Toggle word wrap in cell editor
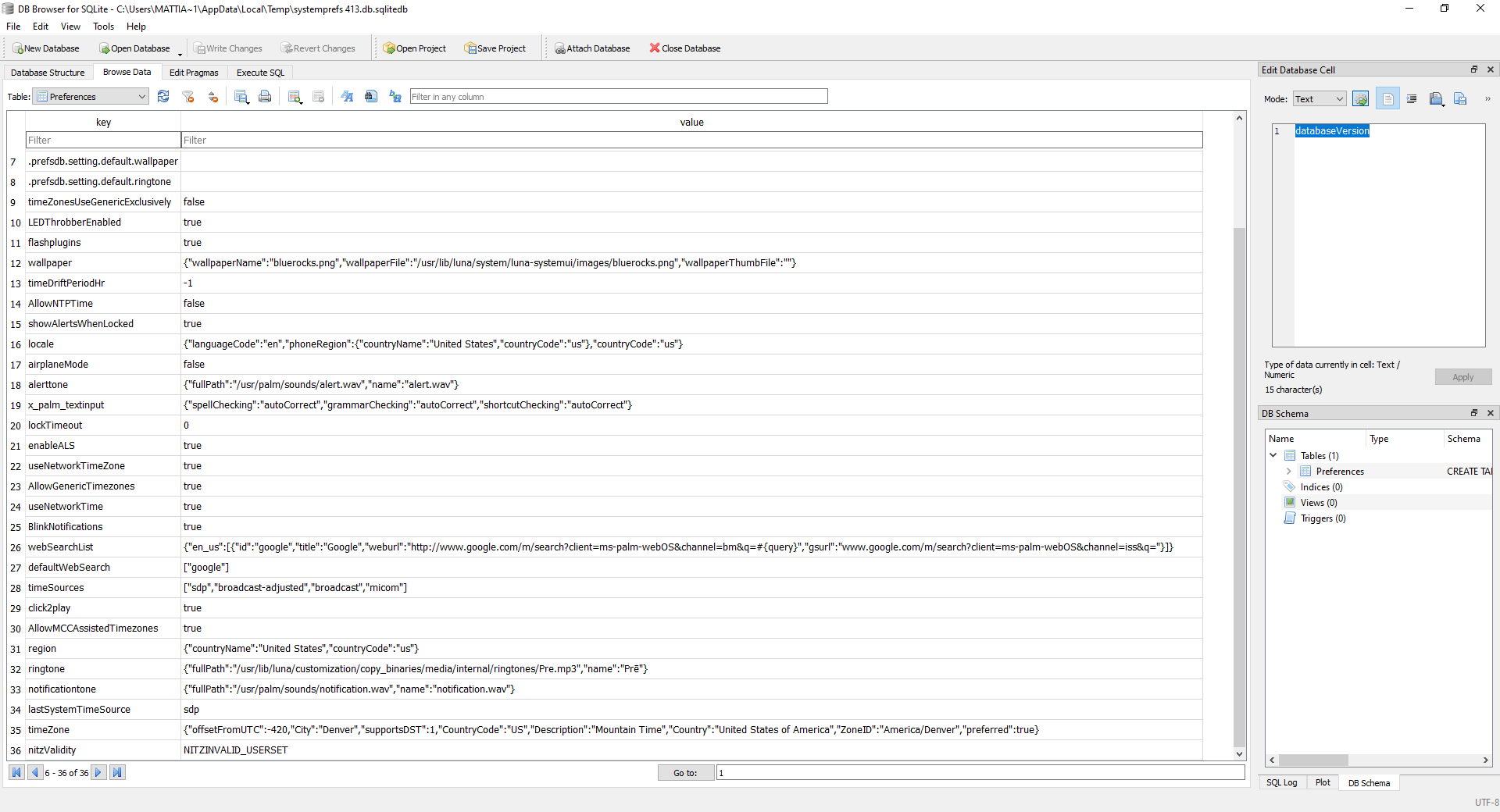The image size is (1500, 812). pyautogui.click(x=1387, y=99)
